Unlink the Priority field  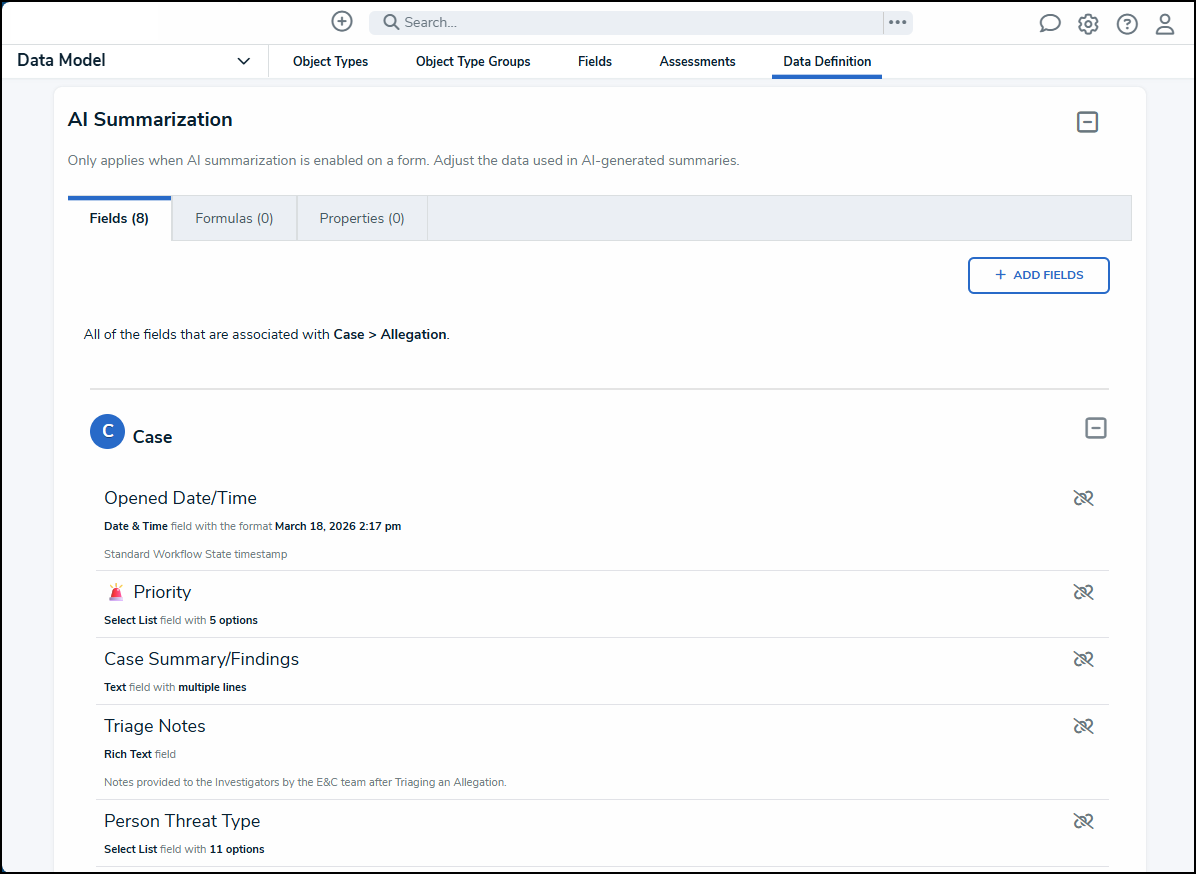[1083, 592]
